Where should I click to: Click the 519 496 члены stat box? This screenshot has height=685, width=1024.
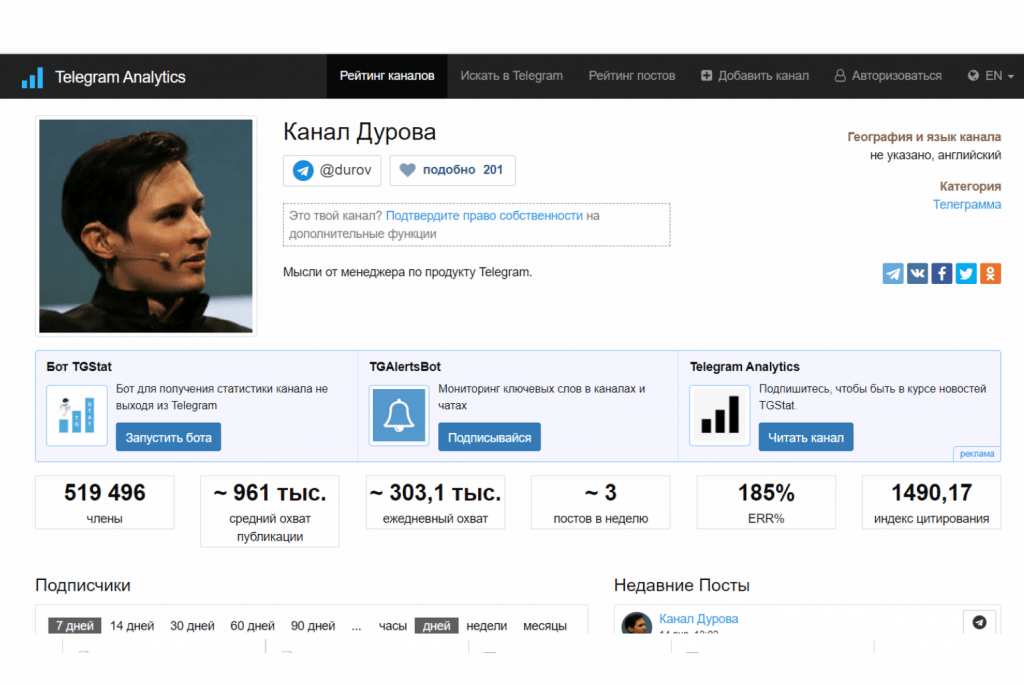(x=104, y=502)
